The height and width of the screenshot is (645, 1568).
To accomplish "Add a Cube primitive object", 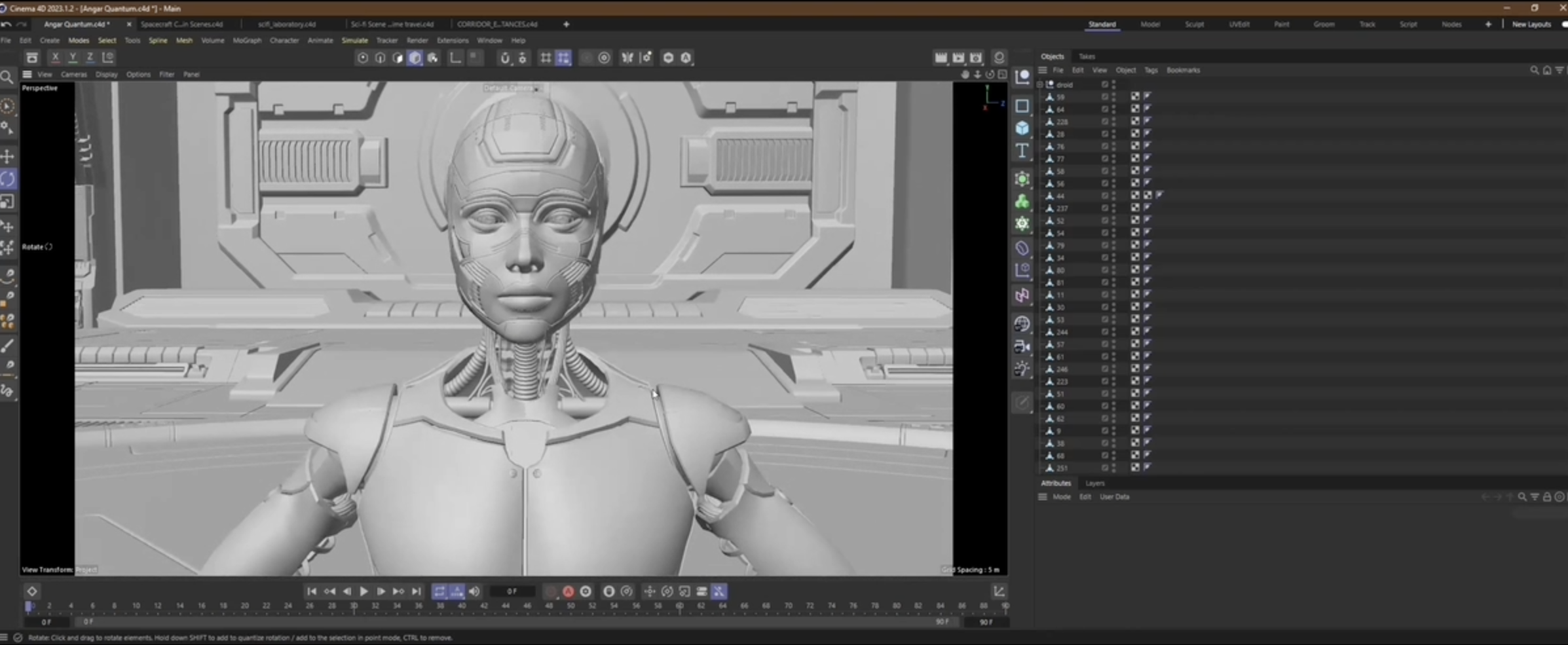I will click(x=1022, y=128).
